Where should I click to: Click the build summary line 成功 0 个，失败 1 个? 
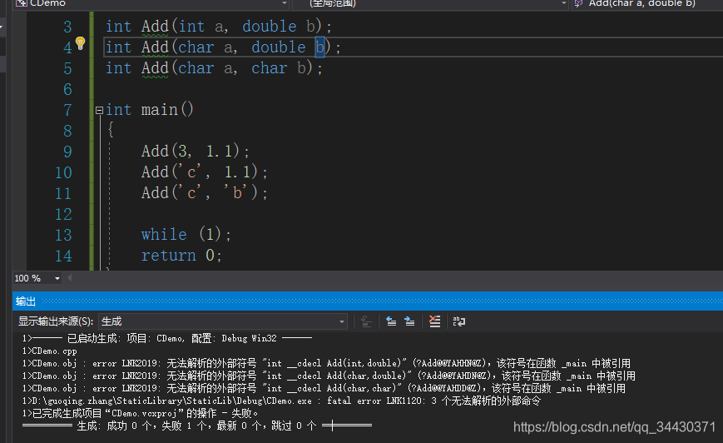tap(197, 426)
